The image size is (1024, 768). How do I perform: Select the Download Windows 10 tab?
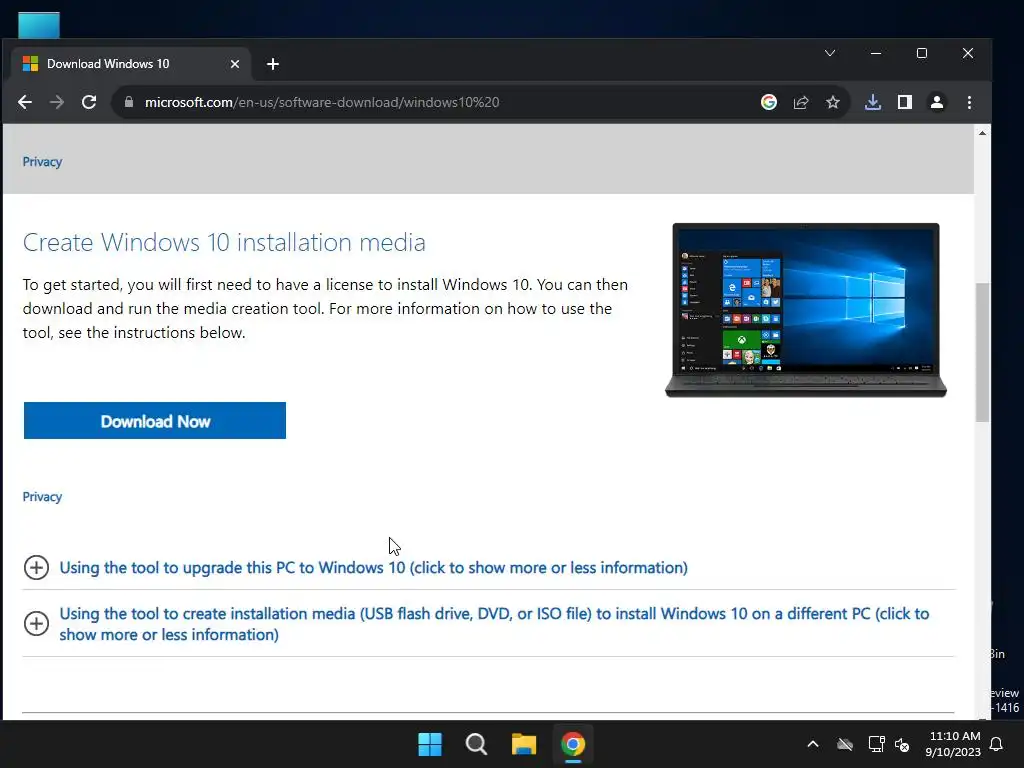click(131, 64)
